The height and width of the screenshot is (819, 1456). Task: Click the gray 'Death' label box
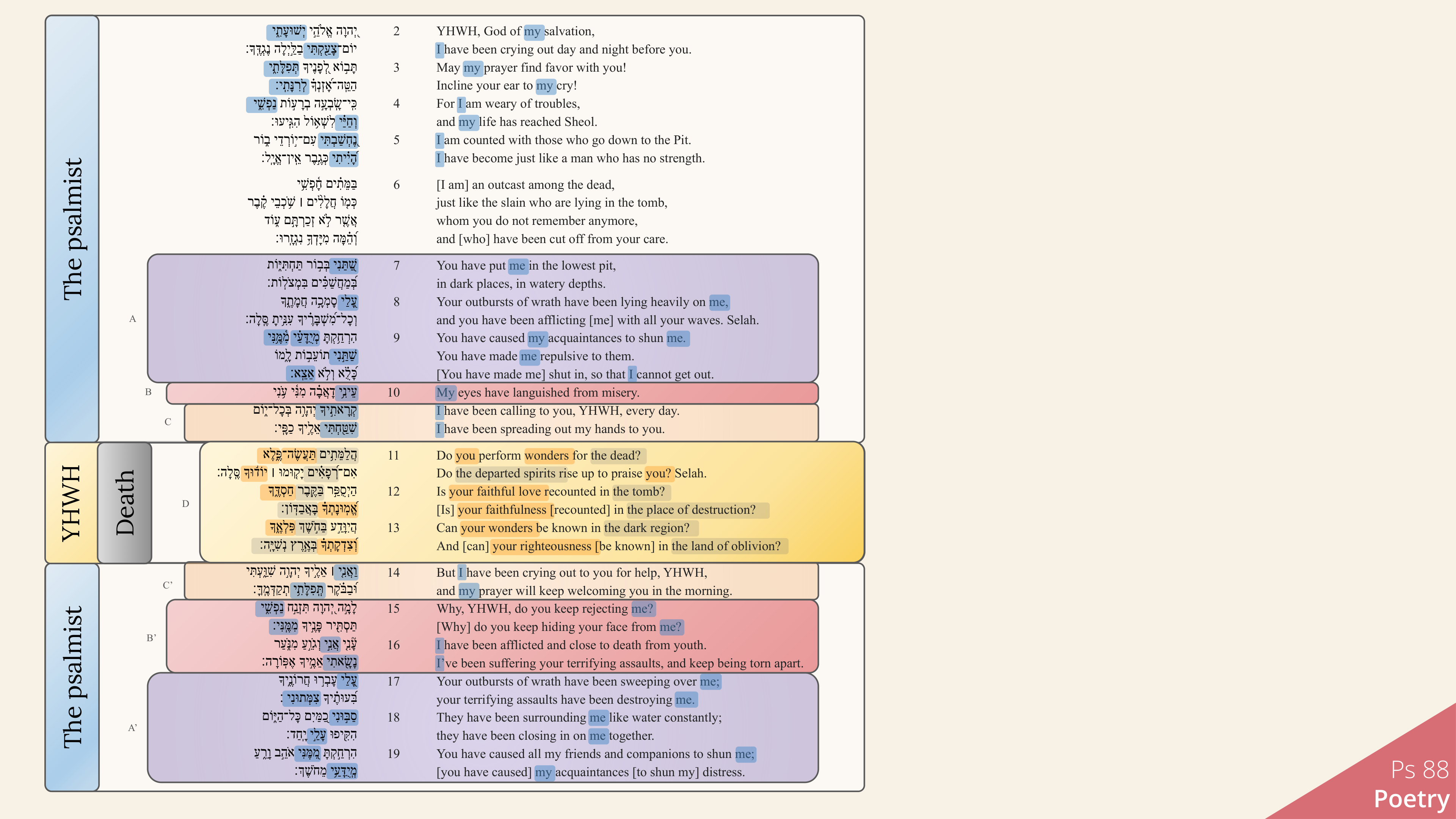[x=125, y=502]
